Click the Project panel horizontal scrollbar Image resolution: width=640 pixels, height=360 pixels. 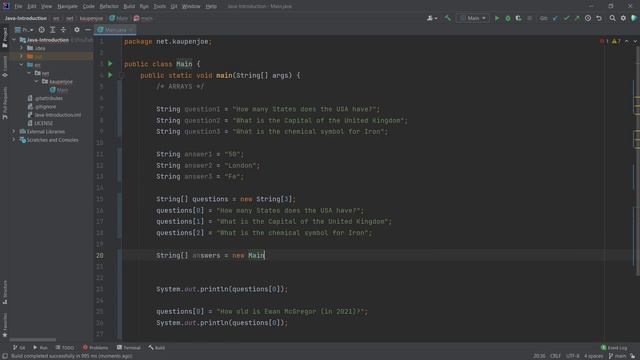point(33,340)
